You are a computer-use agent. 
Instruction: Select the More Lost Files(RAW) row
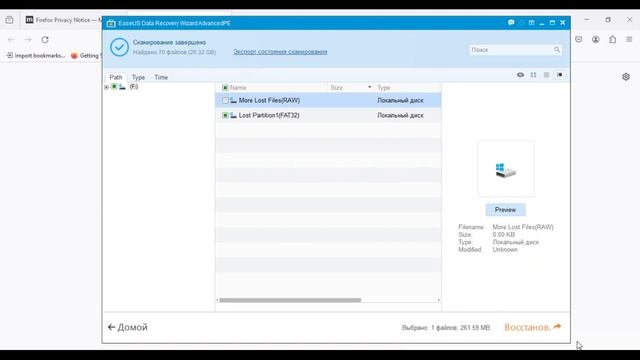point(328,100)
